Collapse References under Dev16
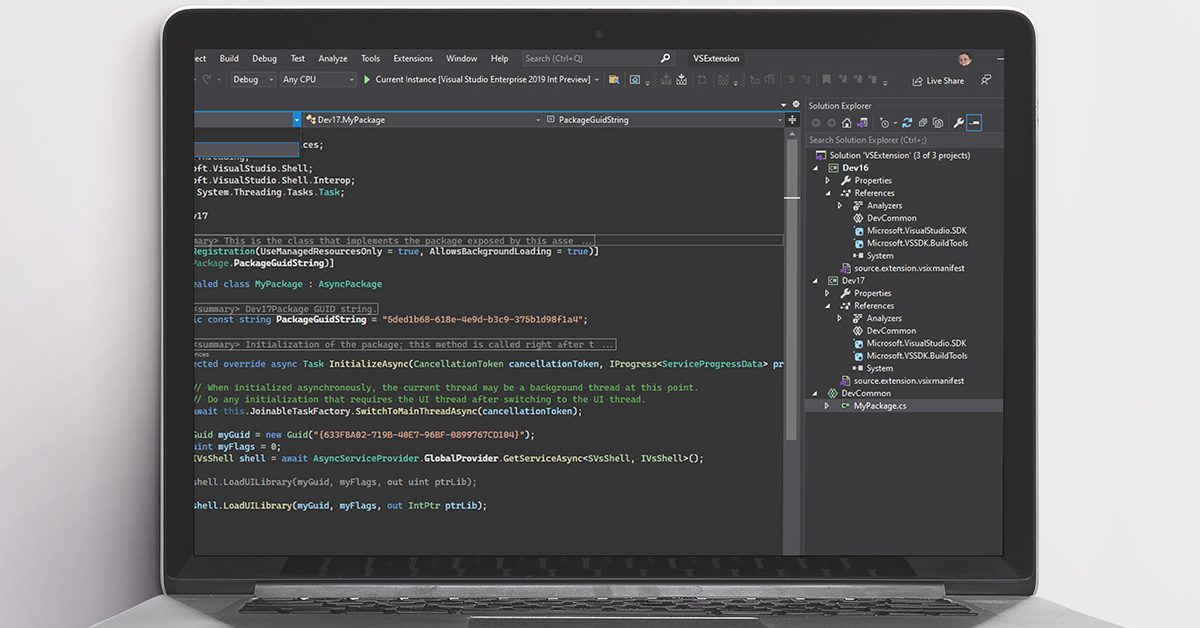1200x628 pixels. pos(828,193)
